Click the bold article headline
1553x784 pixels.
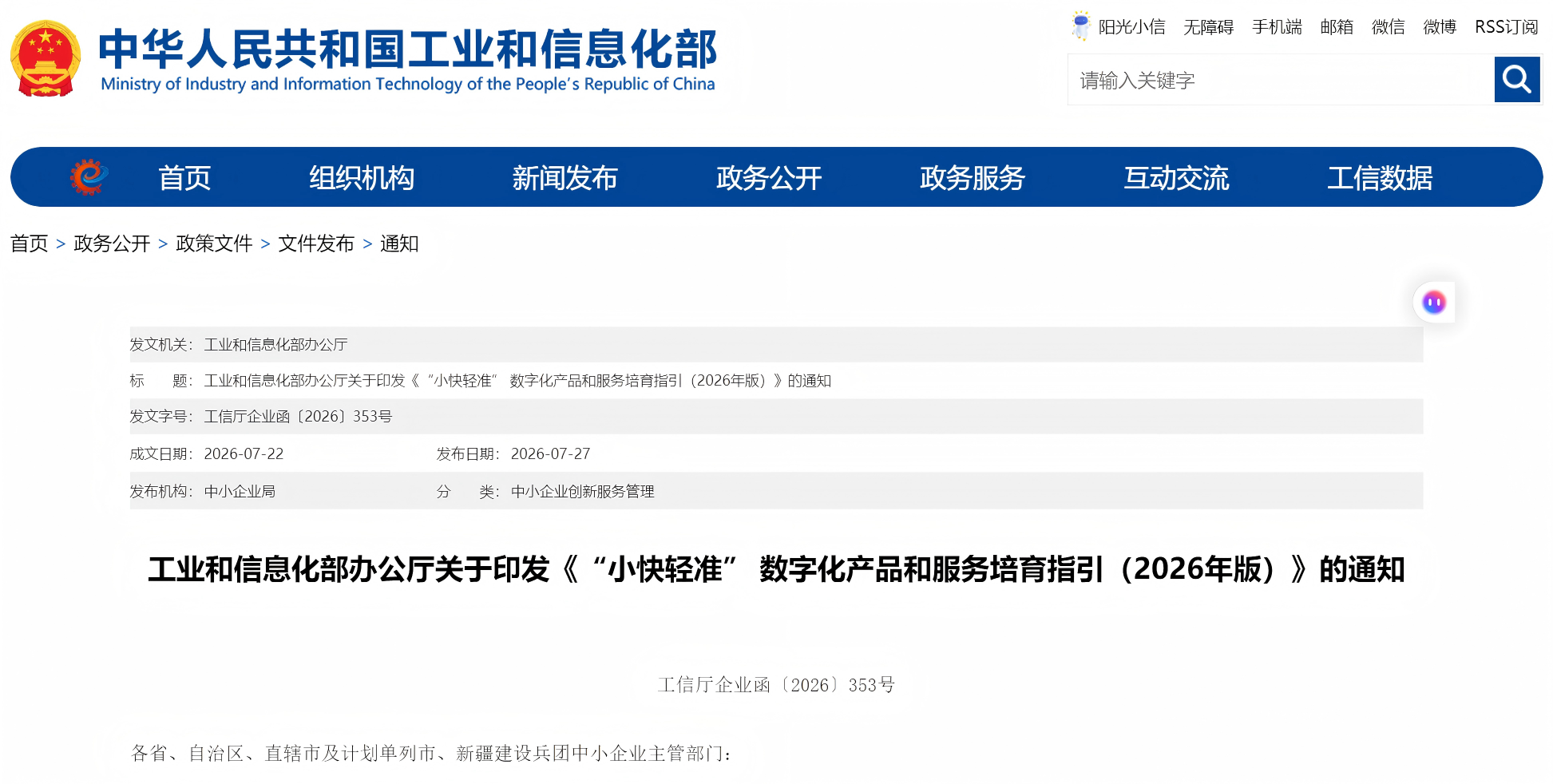click(x=776, y=569)
